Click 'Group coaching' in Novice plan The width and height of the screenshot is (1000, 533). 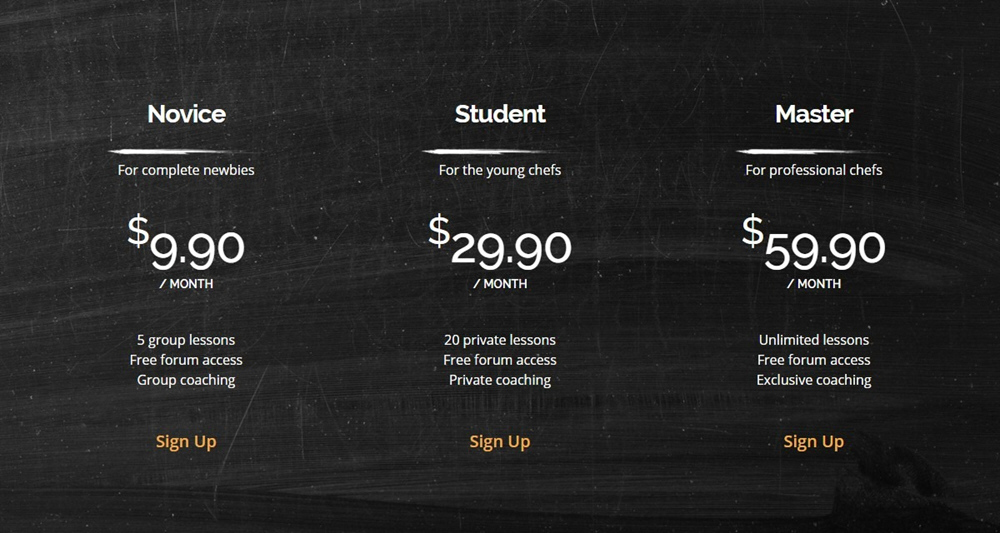186,380
